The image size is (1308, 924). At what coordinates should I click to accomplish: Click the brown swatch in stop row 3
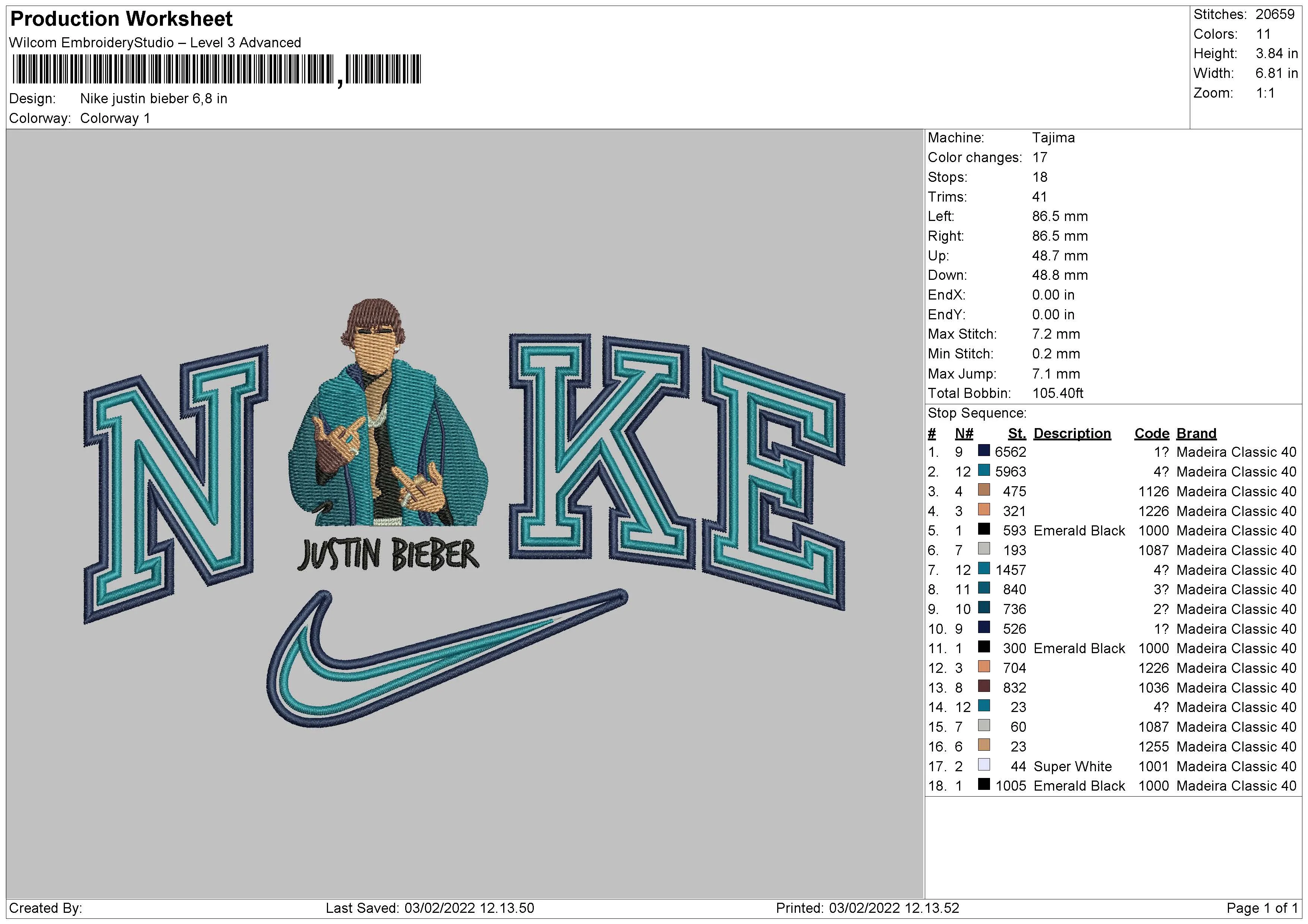pyautogui.click(x=984, y=490)
